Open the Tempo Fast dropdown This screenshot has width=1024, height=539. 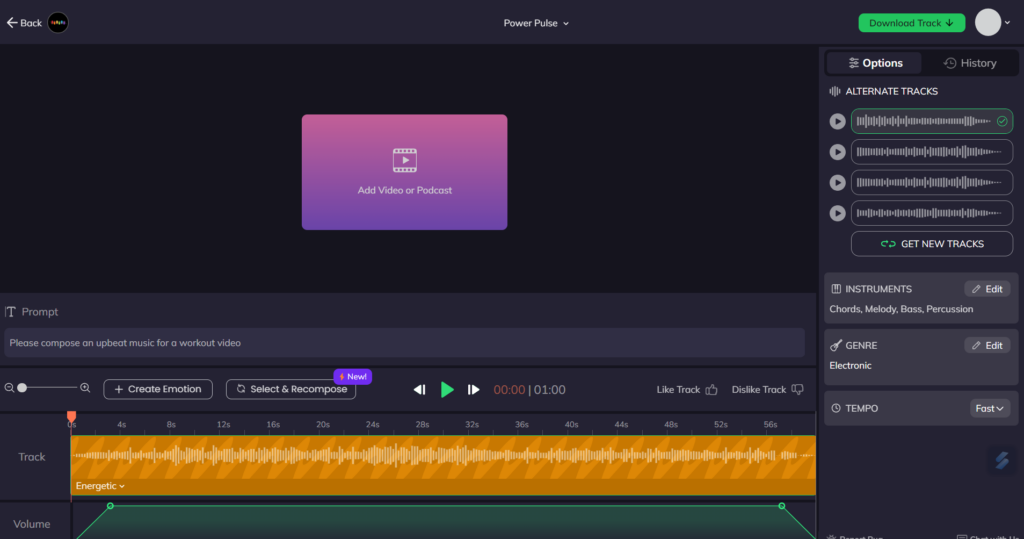[990, 408]
